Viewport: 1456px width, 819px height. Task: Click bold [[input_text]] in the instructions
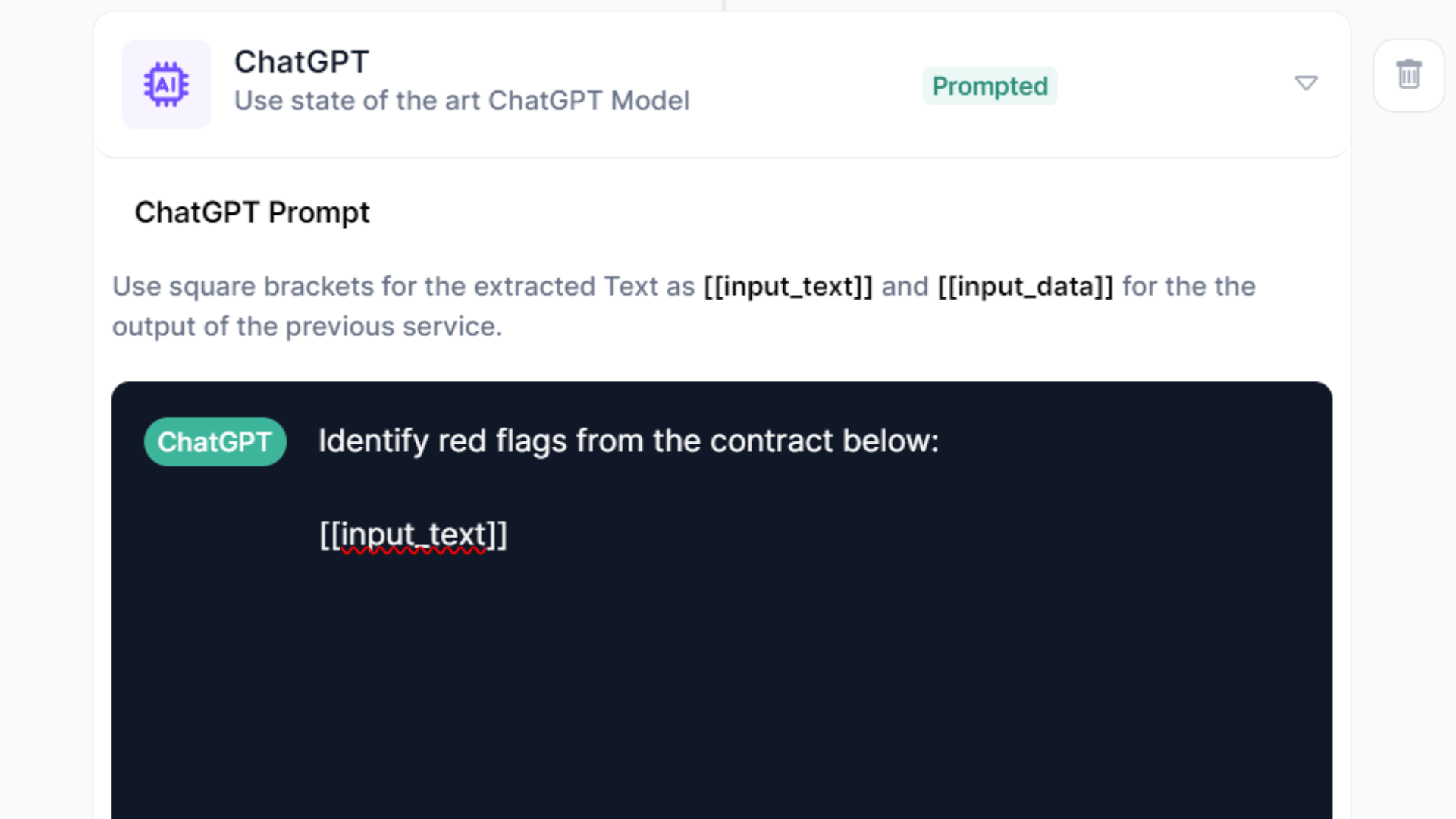(x=788, y=287)
